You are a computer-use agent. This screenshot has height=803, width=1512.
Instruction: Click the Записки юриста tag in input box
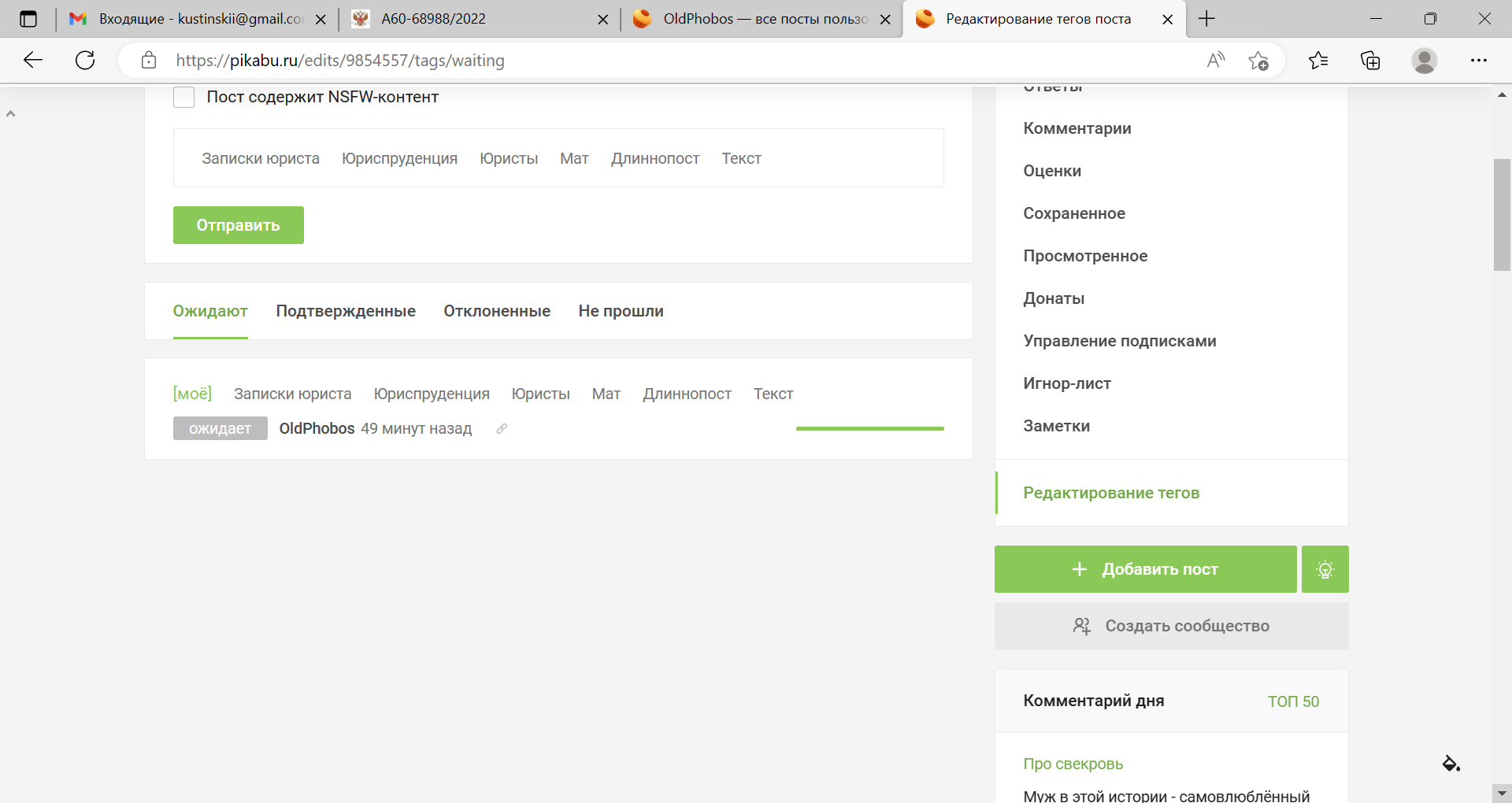click(261, 158)
